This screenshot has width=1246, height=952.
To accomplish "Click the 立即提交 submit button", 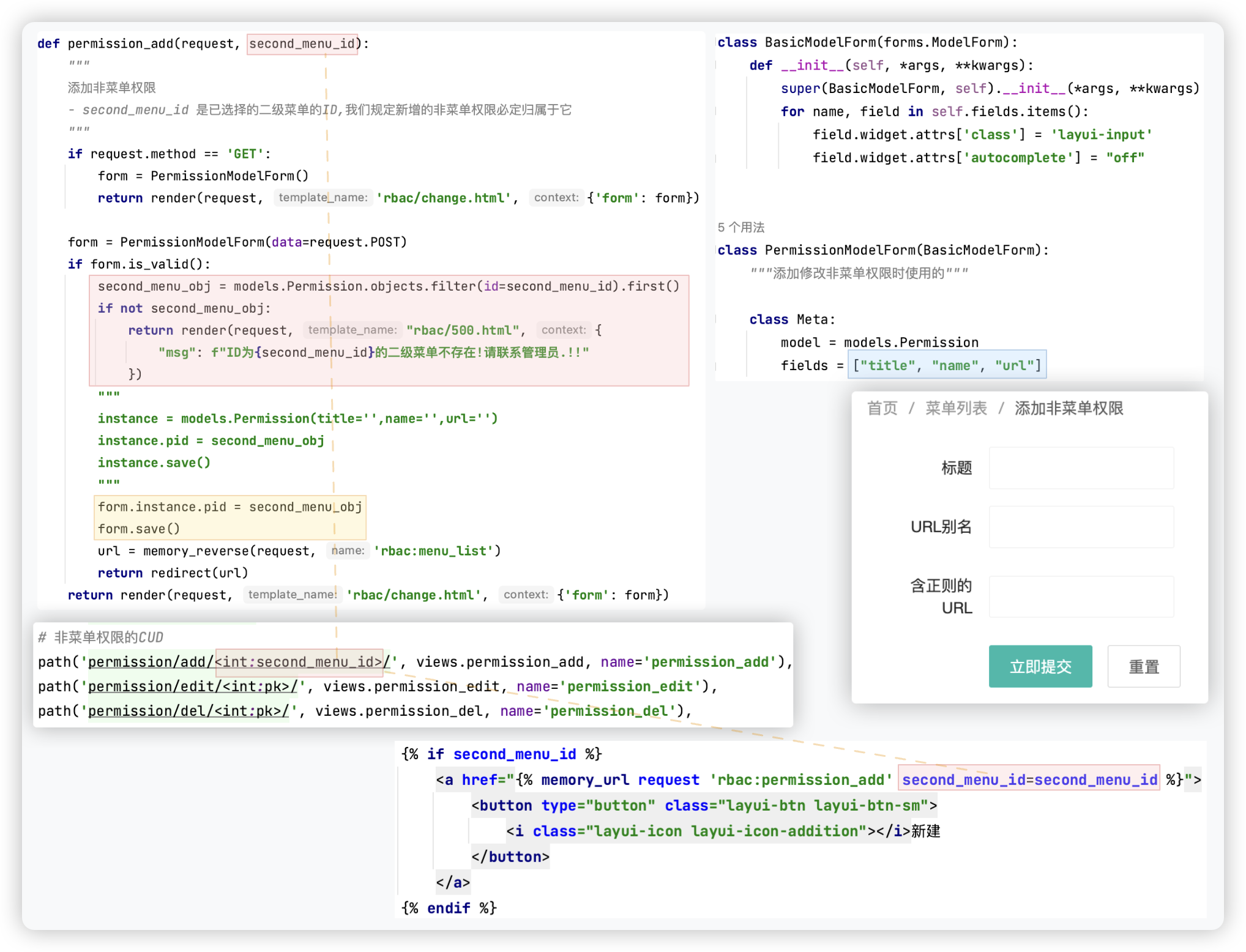I will click(x=1040, y=666).
